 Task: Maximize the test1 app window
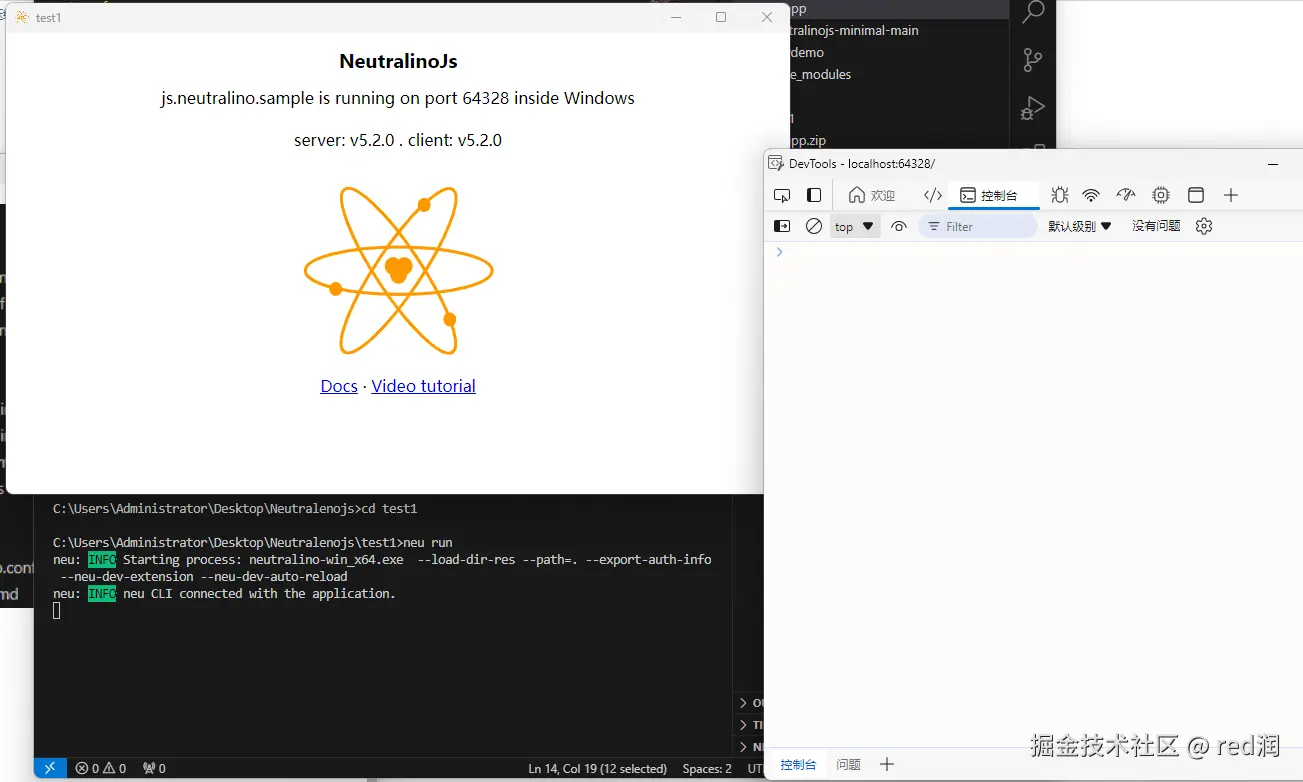(721, 17)
